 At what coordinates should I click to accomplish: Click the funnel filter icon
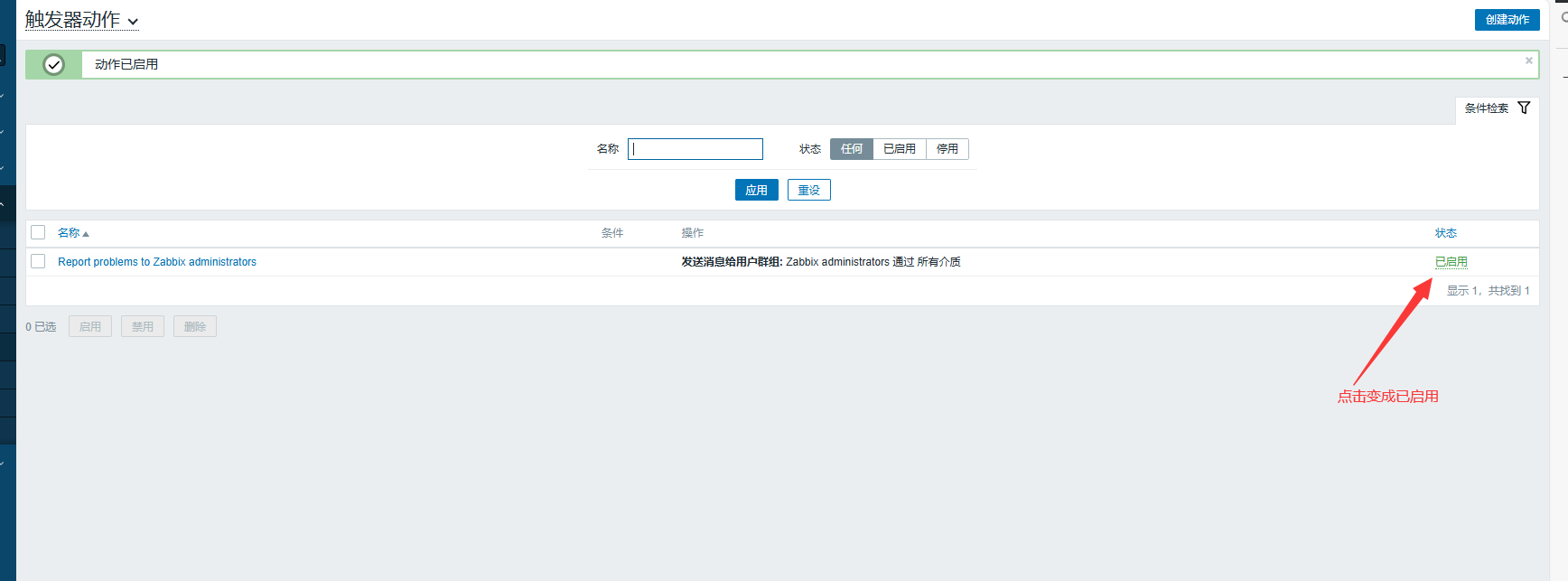coord(1524,108)
